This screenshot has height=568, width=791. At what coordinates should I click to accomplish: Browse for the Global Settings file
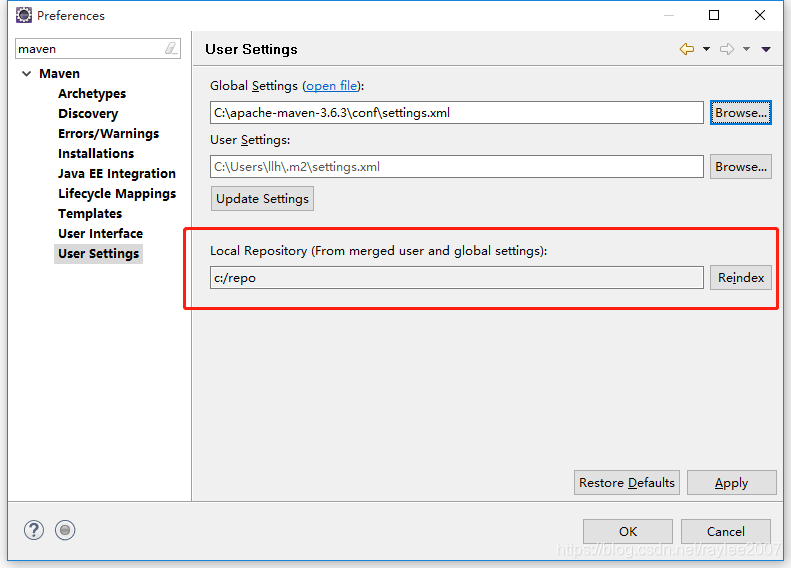741,112
